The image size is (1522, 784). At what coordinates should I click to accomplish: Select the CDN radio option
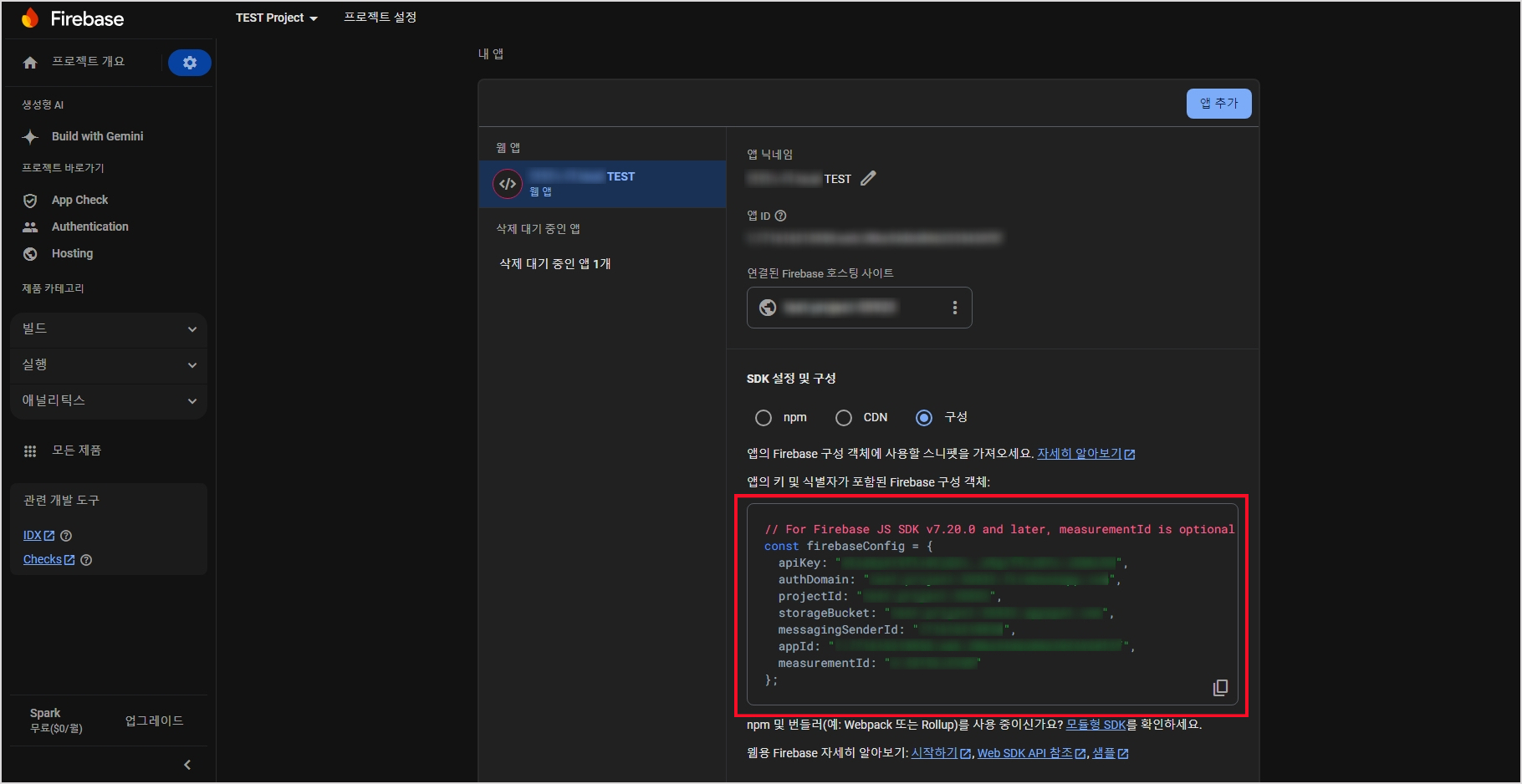coord(844,418)
